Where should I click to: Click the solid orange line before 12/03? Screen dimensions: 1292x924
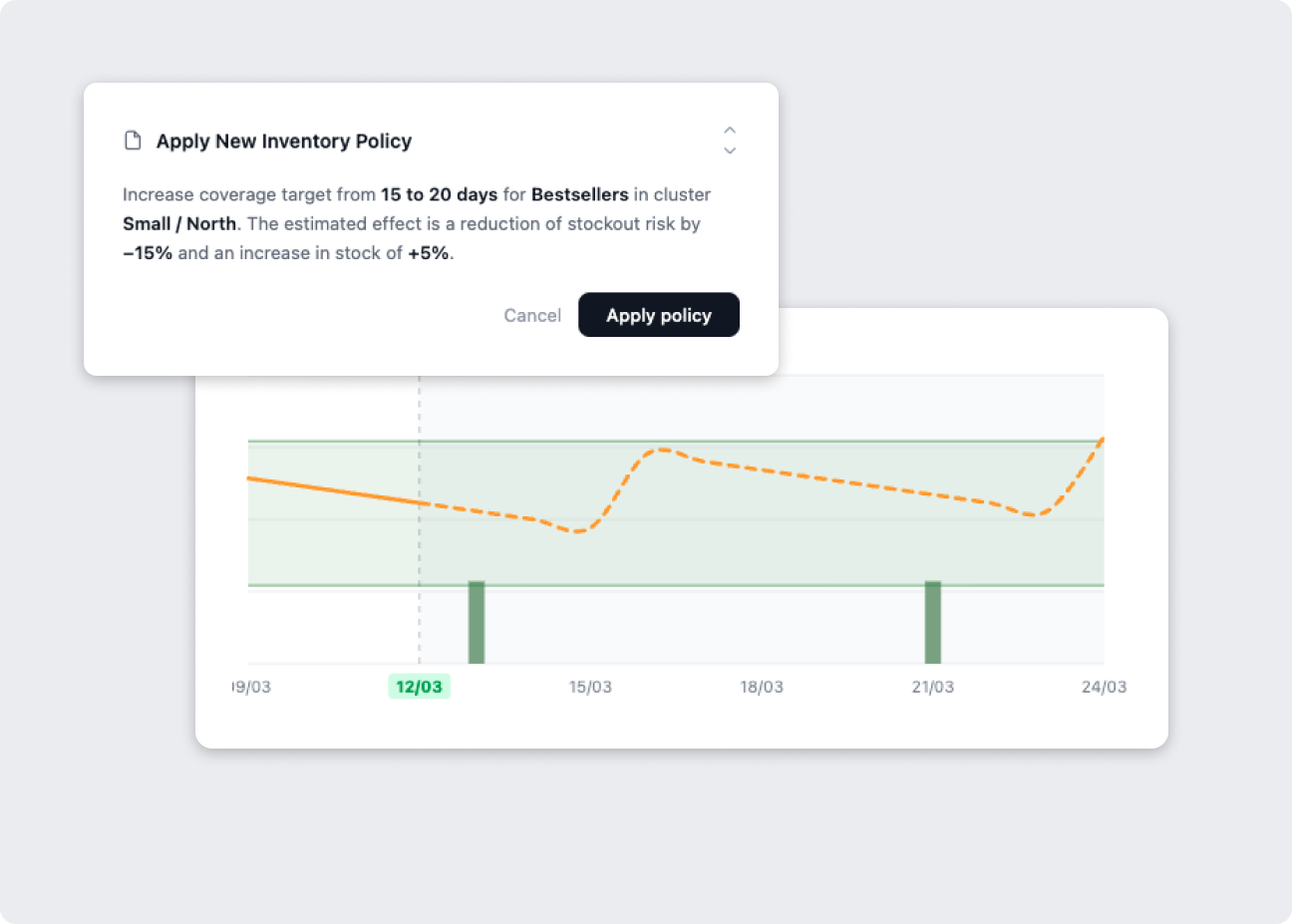333,490
